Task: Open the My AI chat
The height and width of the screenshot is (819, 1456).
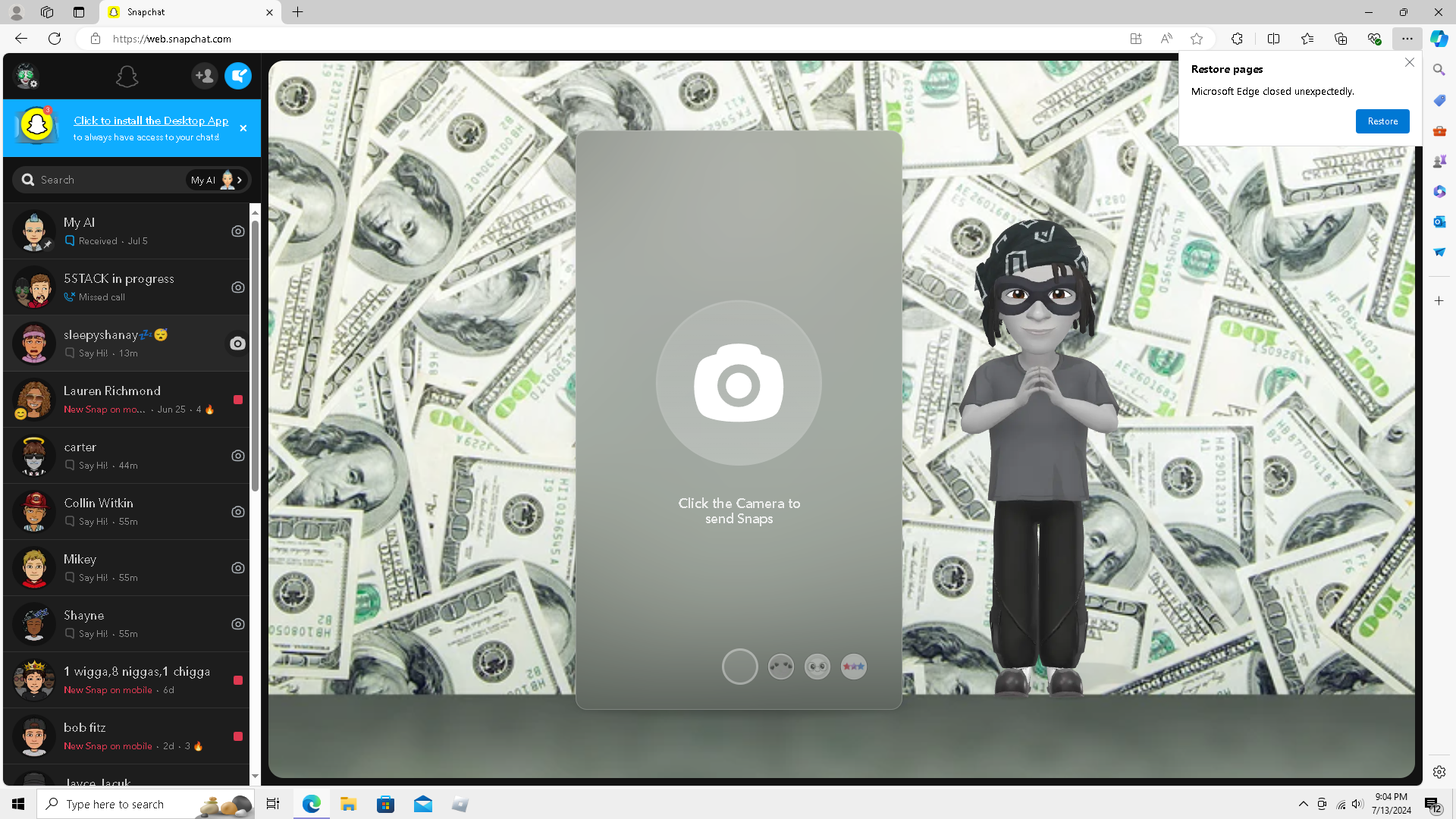Action: (127, 231)
